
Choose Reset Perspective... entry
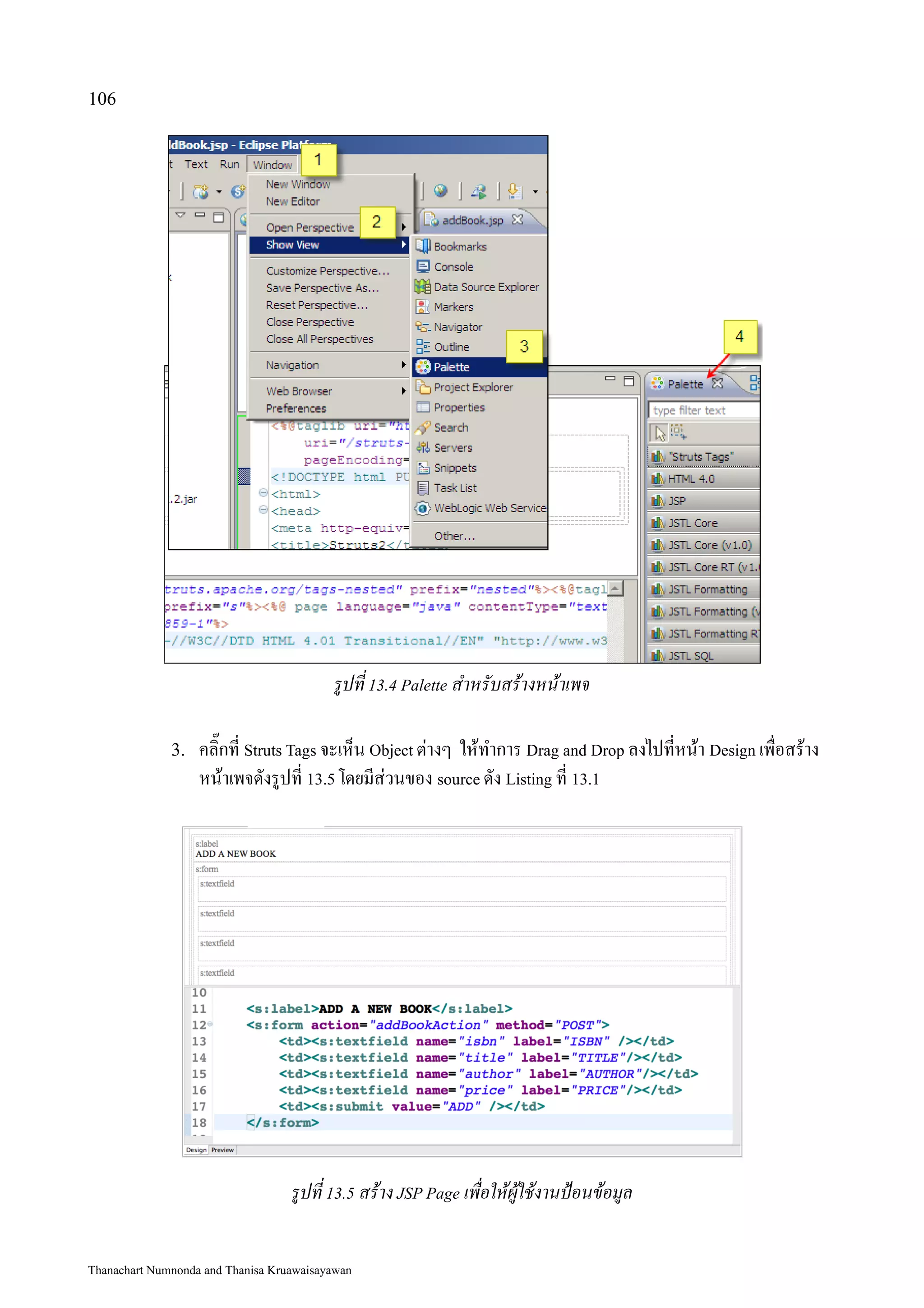click(x=317, y=306)
